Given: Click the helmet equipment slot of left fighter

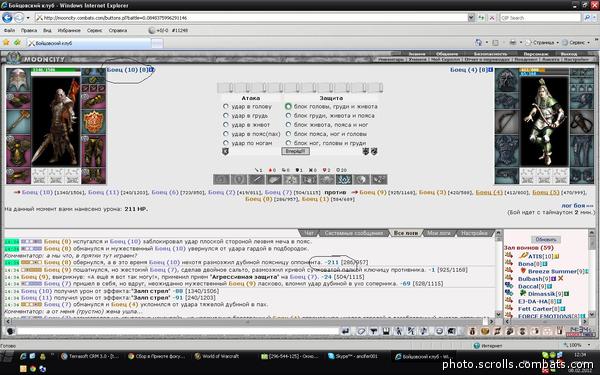Looking at the screenshot, I should (x=18, y=80).
